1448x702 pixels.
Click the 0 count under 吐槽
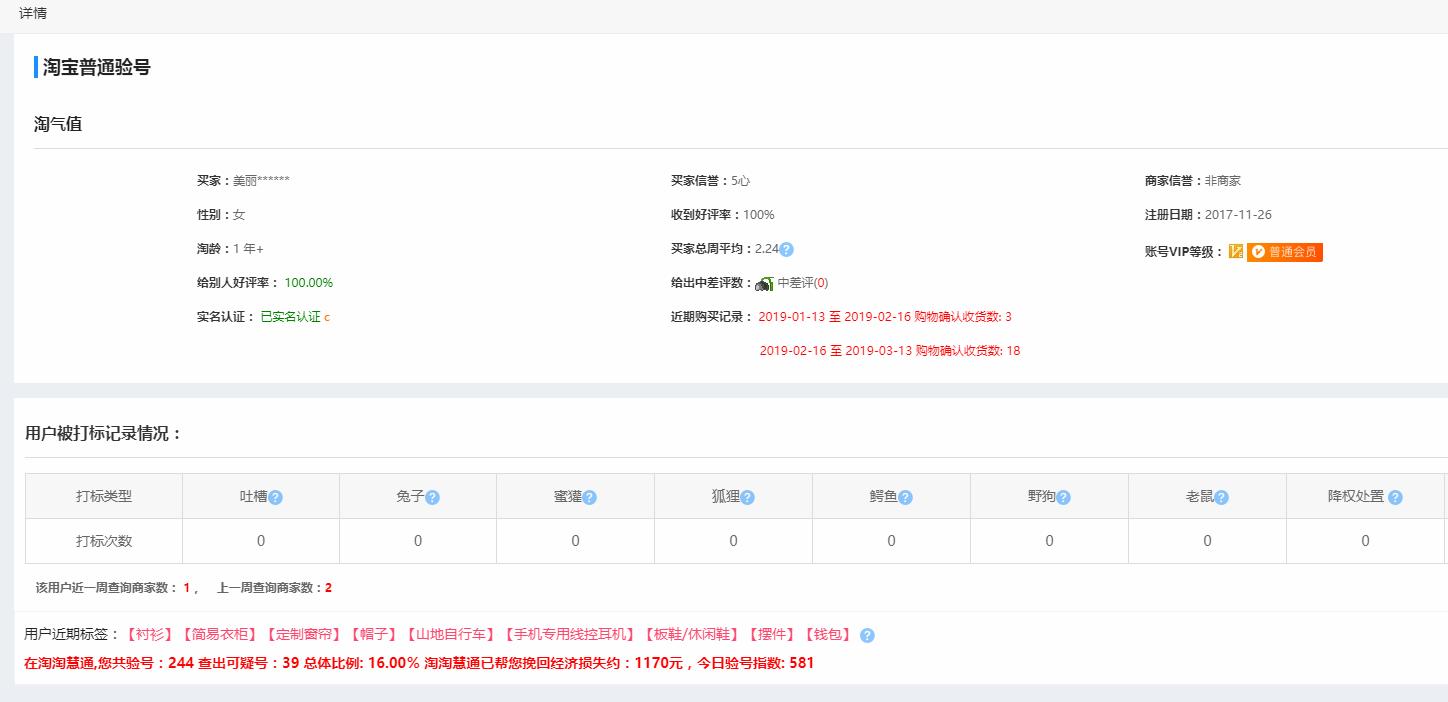click(261, 541)
